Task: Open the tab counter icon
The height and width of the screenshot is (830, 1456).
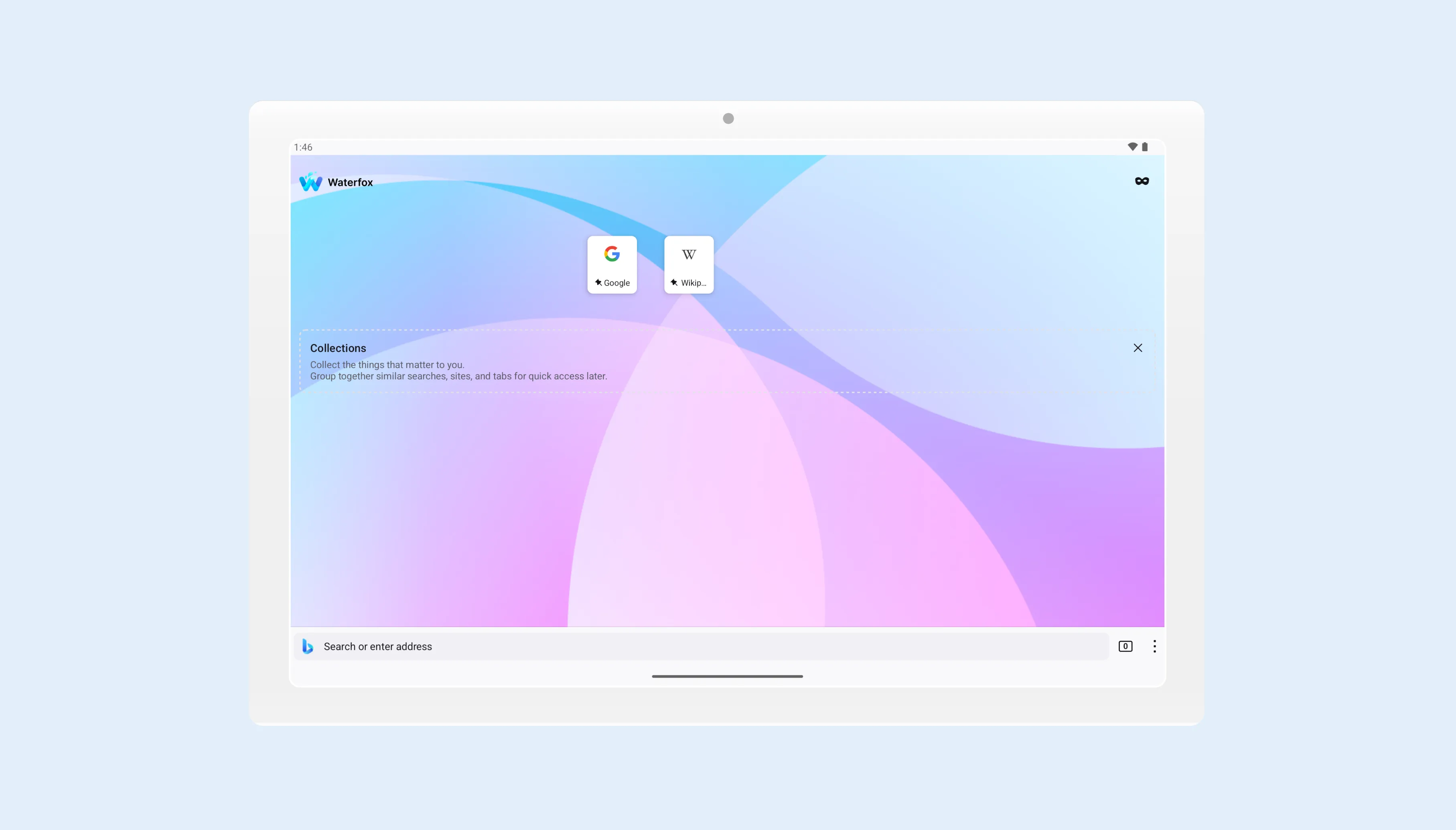Action: click(x=1125, y=646)
